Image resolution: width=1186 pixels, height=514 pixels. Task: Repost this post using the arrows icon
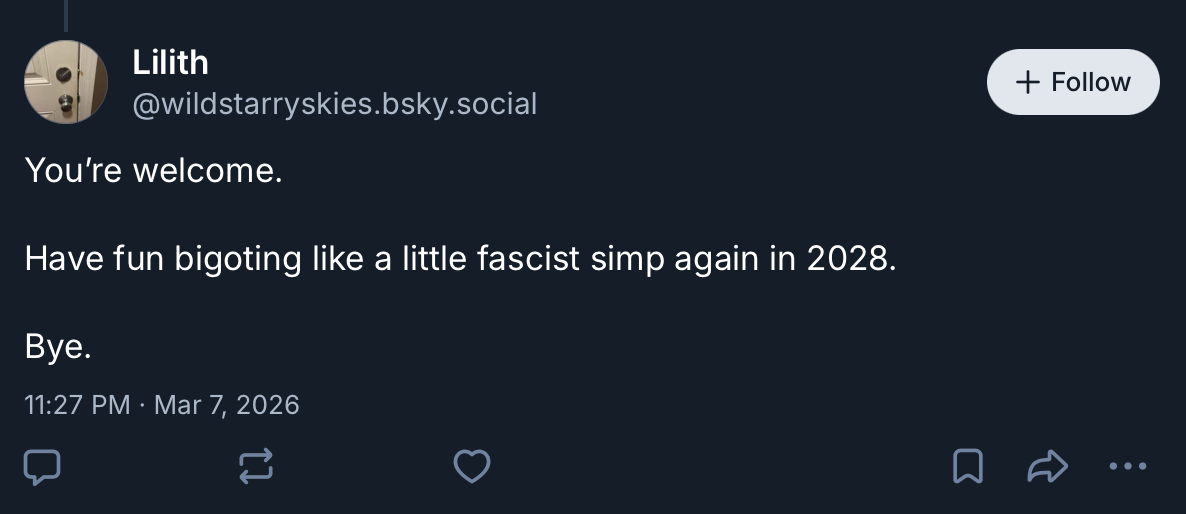point(257,466)
